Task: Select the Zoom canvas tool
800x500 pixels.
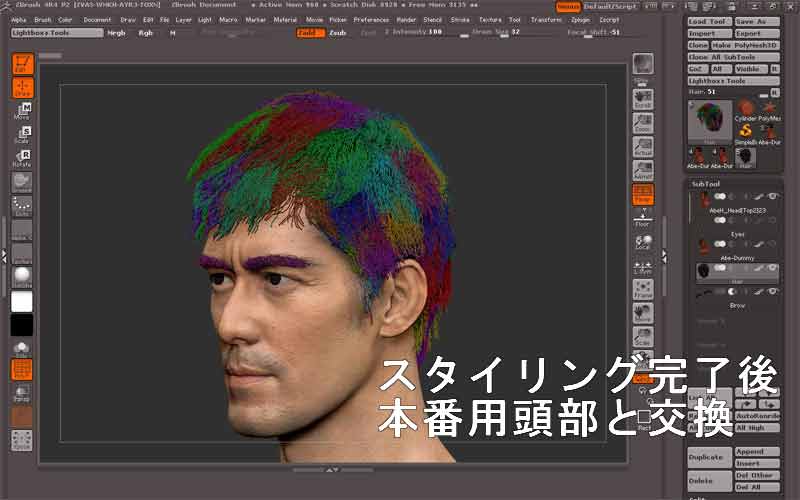Action: click(x=643, y=123)
